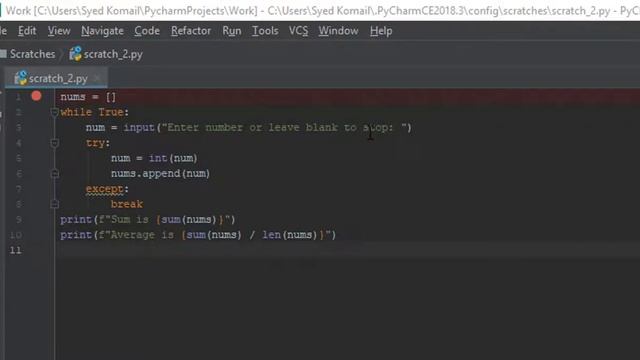Click the Python file icon in the tab

(20, 78)
